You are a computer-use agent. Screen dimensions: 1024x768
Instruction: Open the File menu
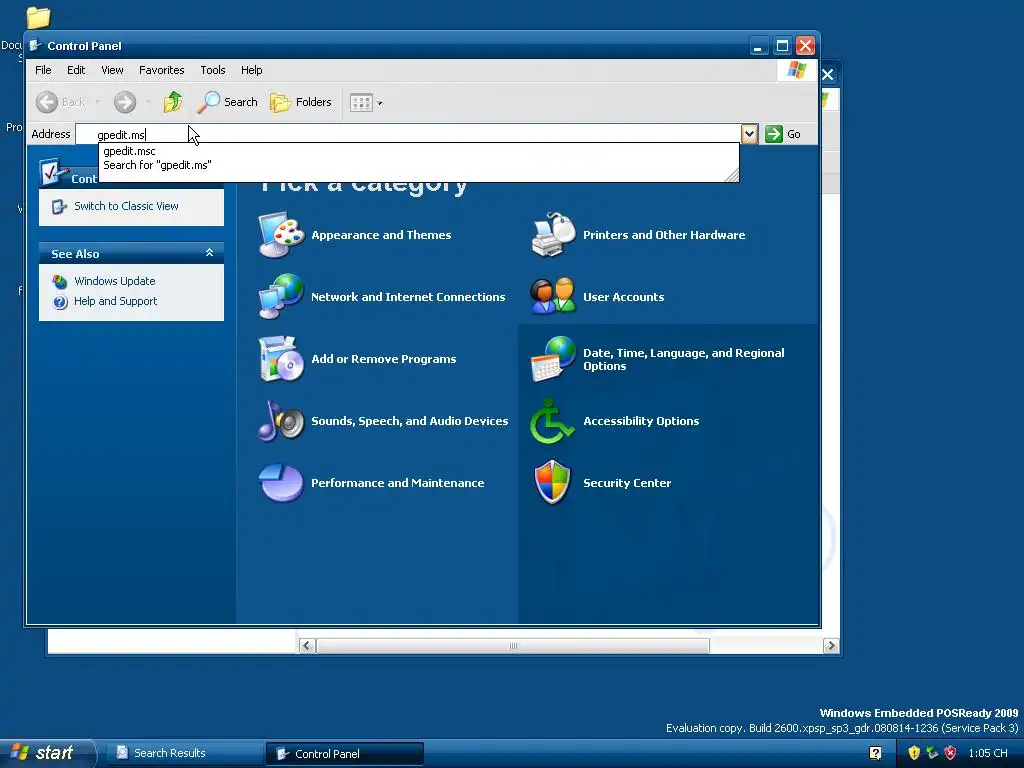[43, 70]
